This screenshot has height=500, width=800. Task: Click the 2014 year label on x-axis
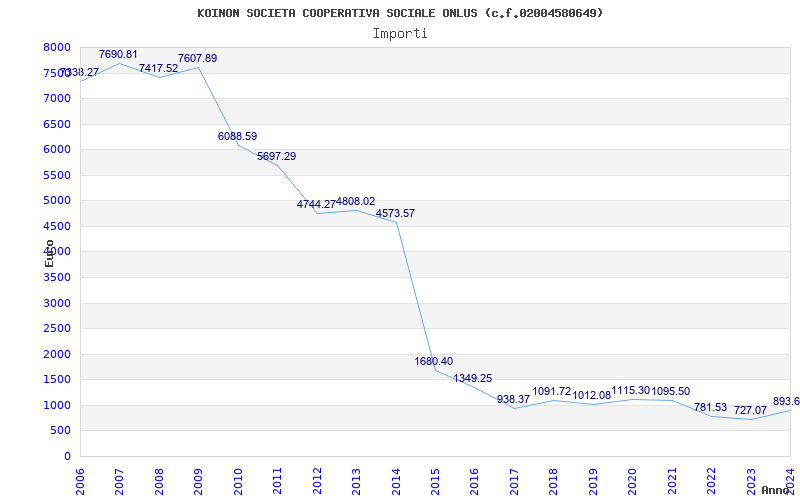pyautogui.click(x=395, y=482)
